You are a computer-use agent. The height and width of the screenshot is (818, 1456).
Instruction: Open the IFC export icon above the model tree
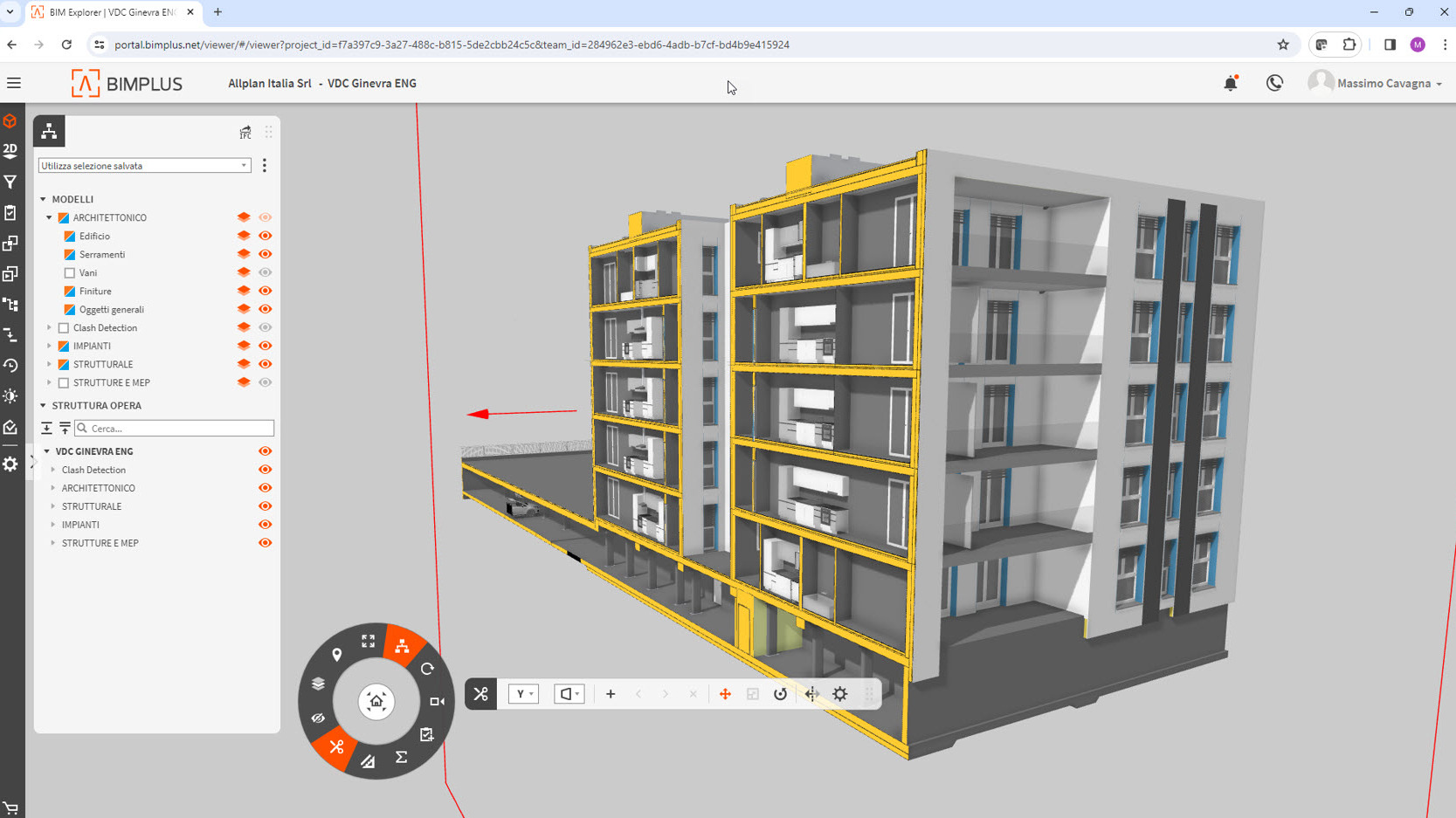coord(245,132)
